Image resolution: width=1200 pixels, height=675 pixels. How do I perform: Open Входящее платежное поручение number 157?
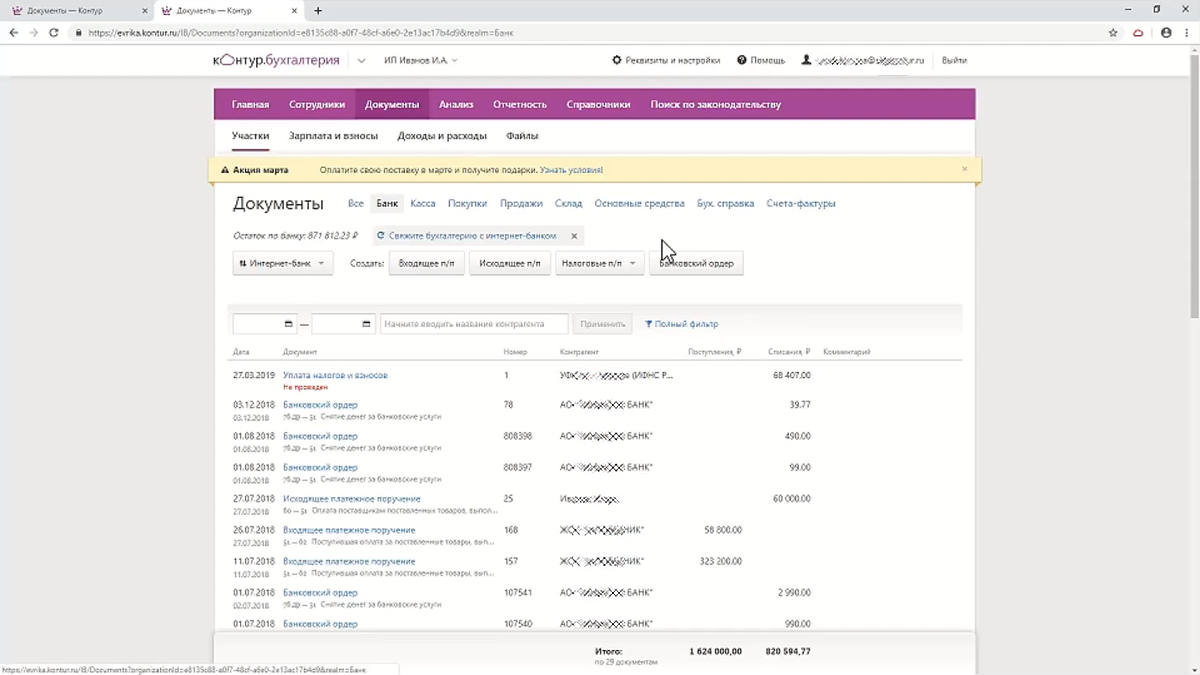349,561
